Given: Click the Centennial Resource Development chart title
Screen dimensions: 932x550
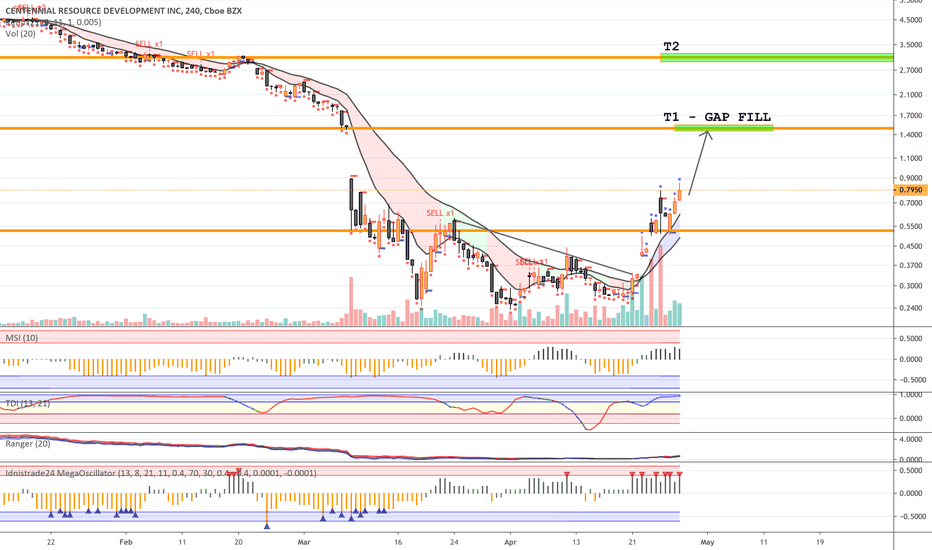Looking at the screenshot, I should click(x=124, y=11).
